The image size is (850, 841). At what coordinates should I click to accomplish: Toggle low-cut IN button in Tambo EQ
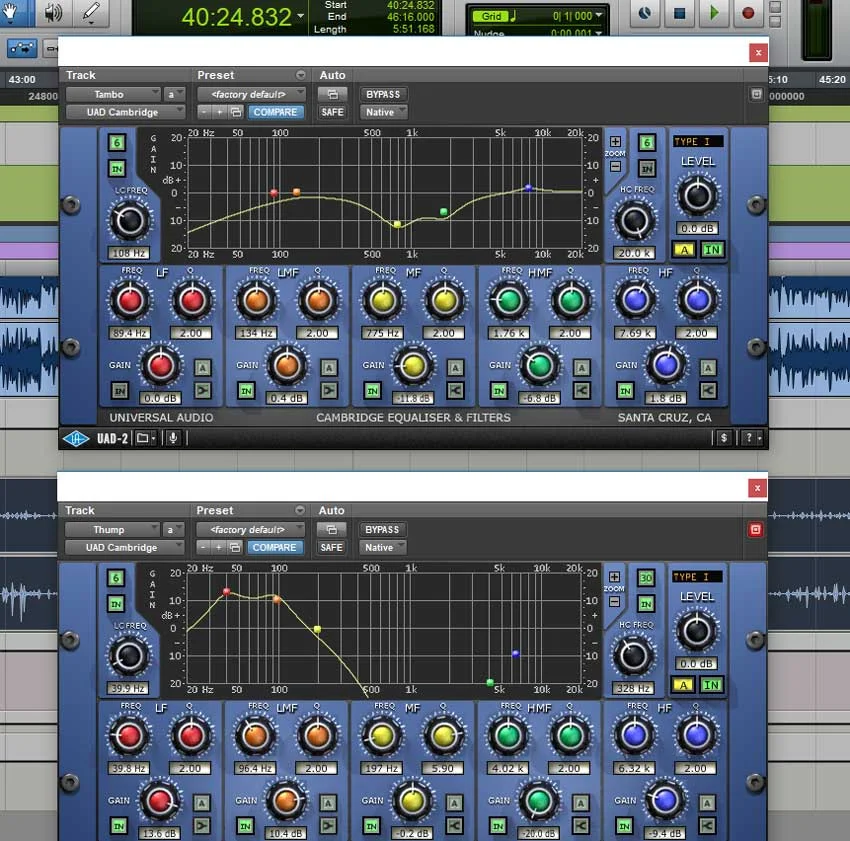117,169
